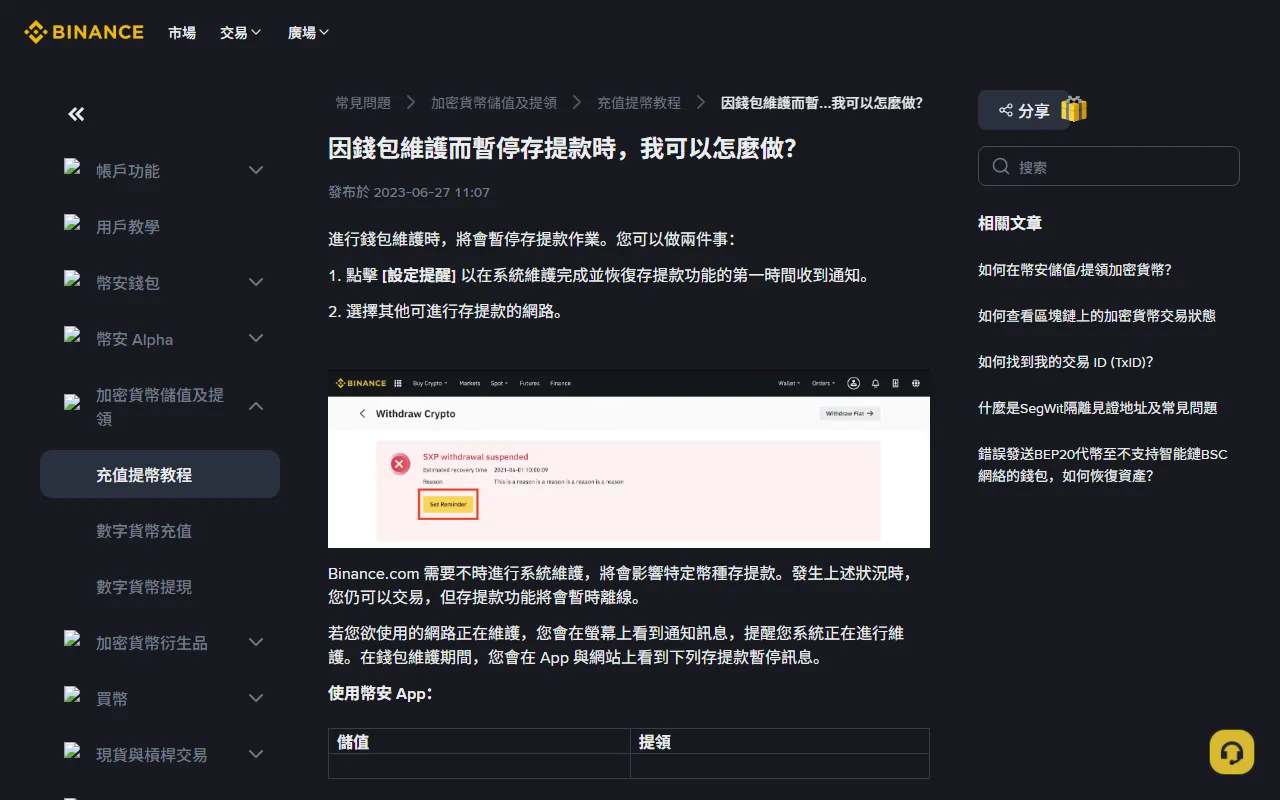This screenshot has width=1280, height=800.
Task: Open the 廣場 dropdown menu
Action: point(309,33)
